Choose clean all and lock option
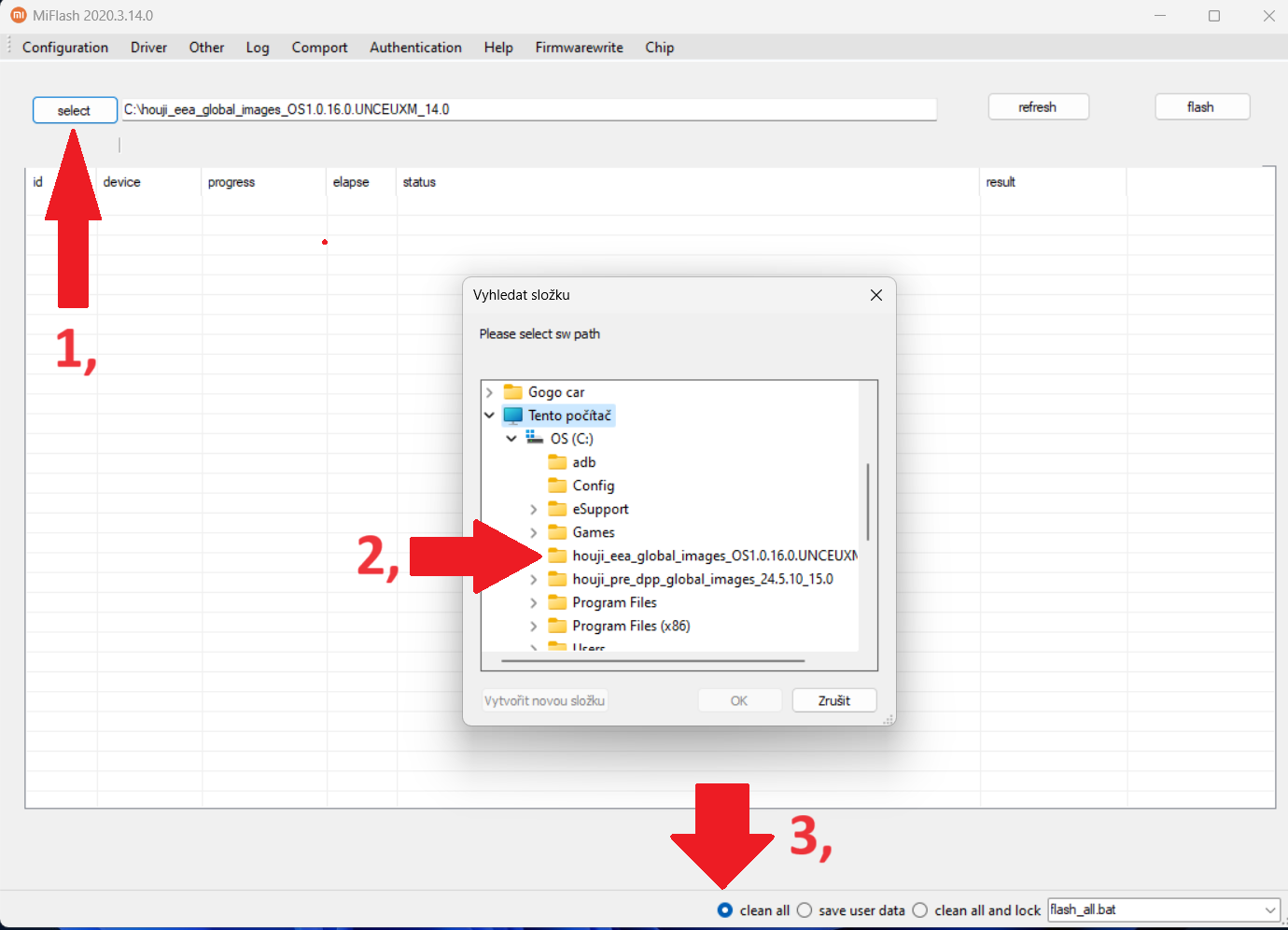This screenshot has width=1288, height=930. click(920, 910)
